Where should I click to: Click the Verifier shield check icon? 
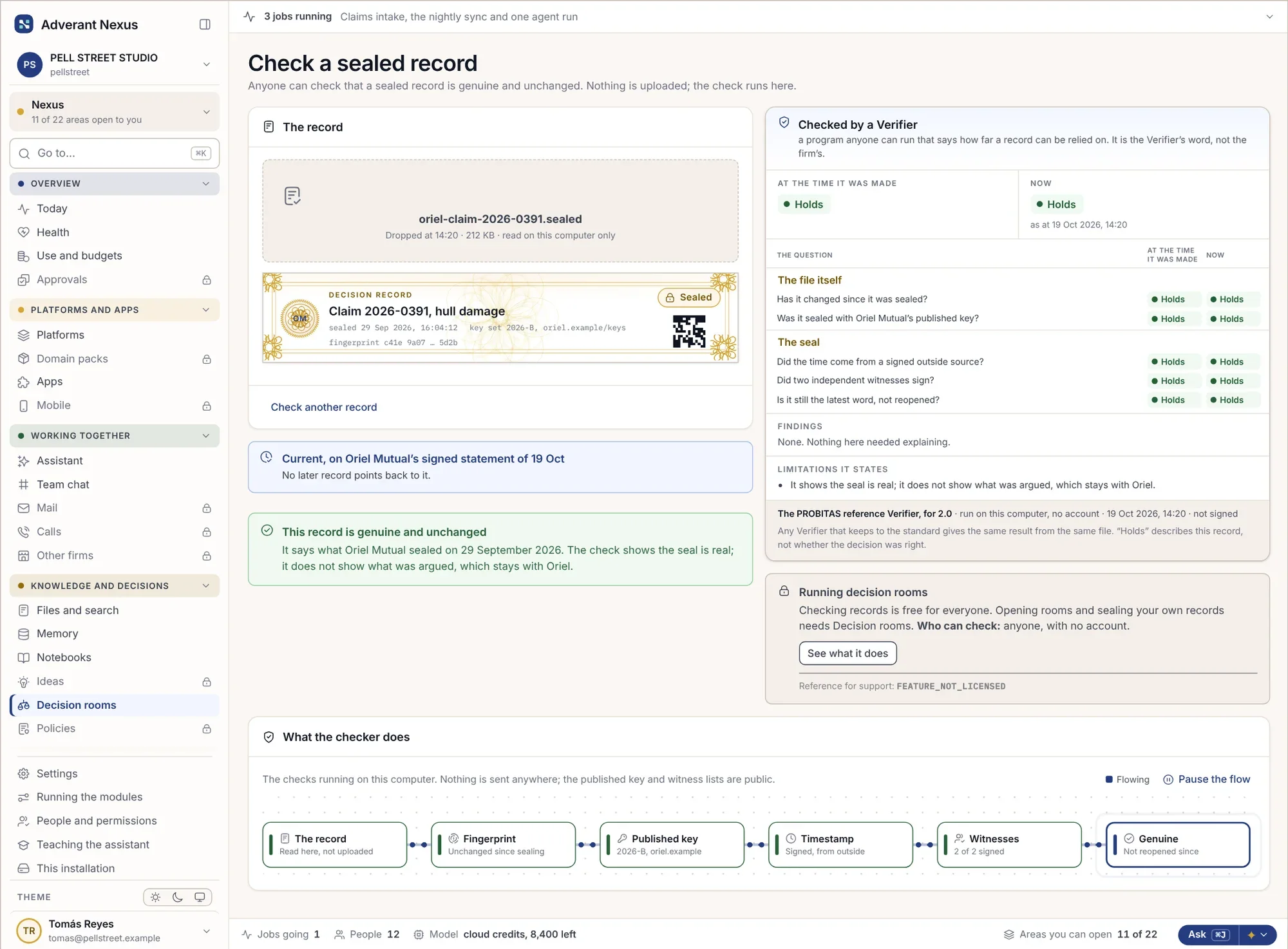pos(784,122)
